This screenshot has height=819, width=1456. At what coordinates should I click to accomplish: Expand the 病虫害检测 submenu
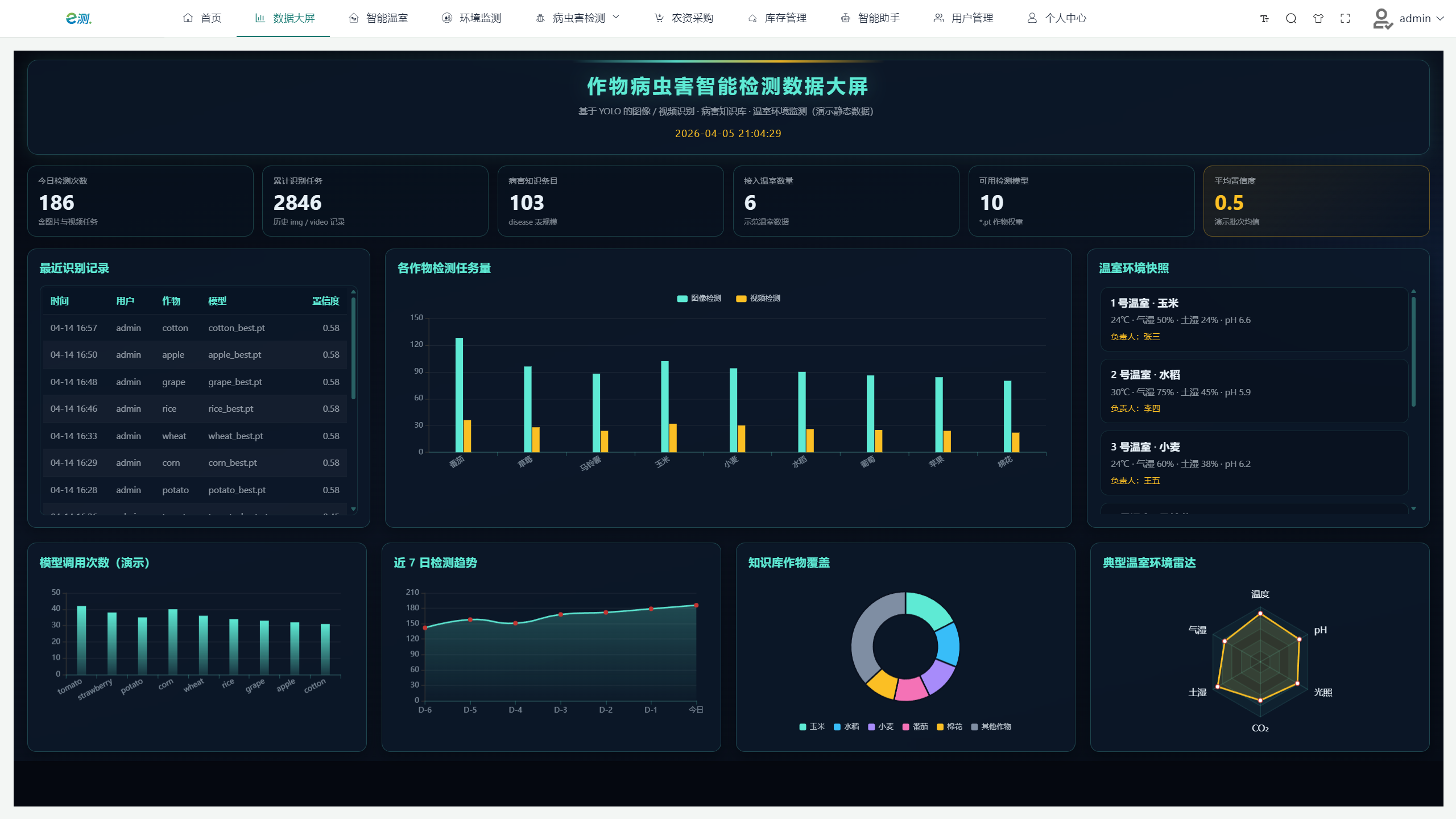coord(577,18)
